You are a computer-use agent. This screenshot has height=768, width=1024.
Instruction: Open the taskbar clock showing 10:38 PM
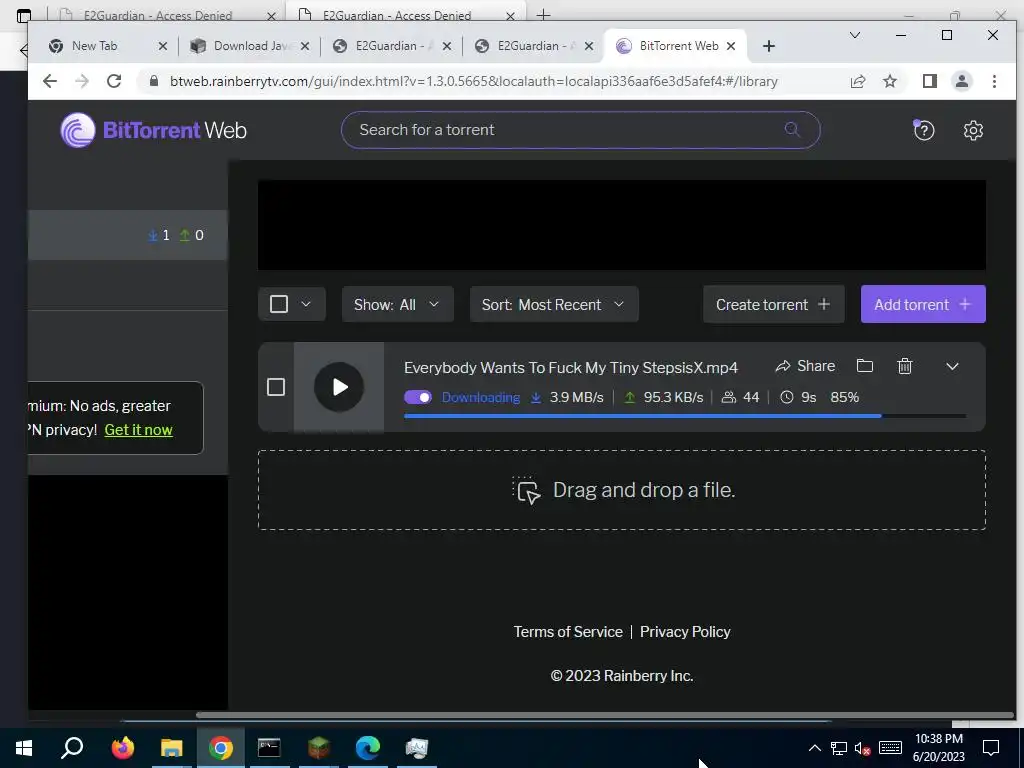[938, 748]
